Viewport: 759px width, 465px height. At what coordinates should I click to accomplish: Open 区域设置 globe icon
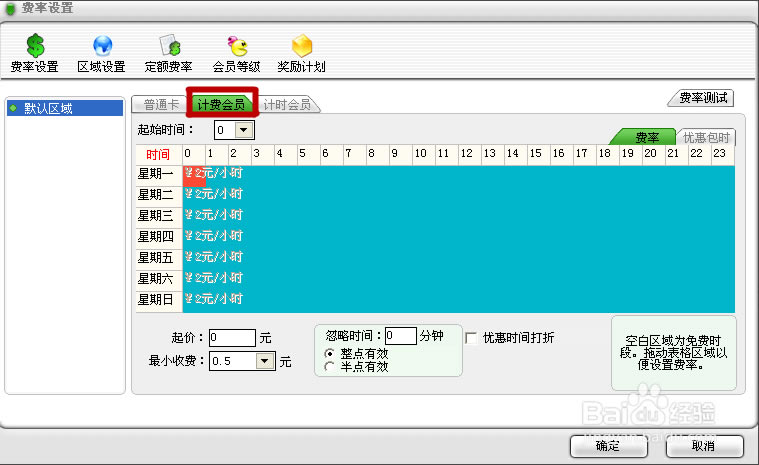click(x=102, y=46)
